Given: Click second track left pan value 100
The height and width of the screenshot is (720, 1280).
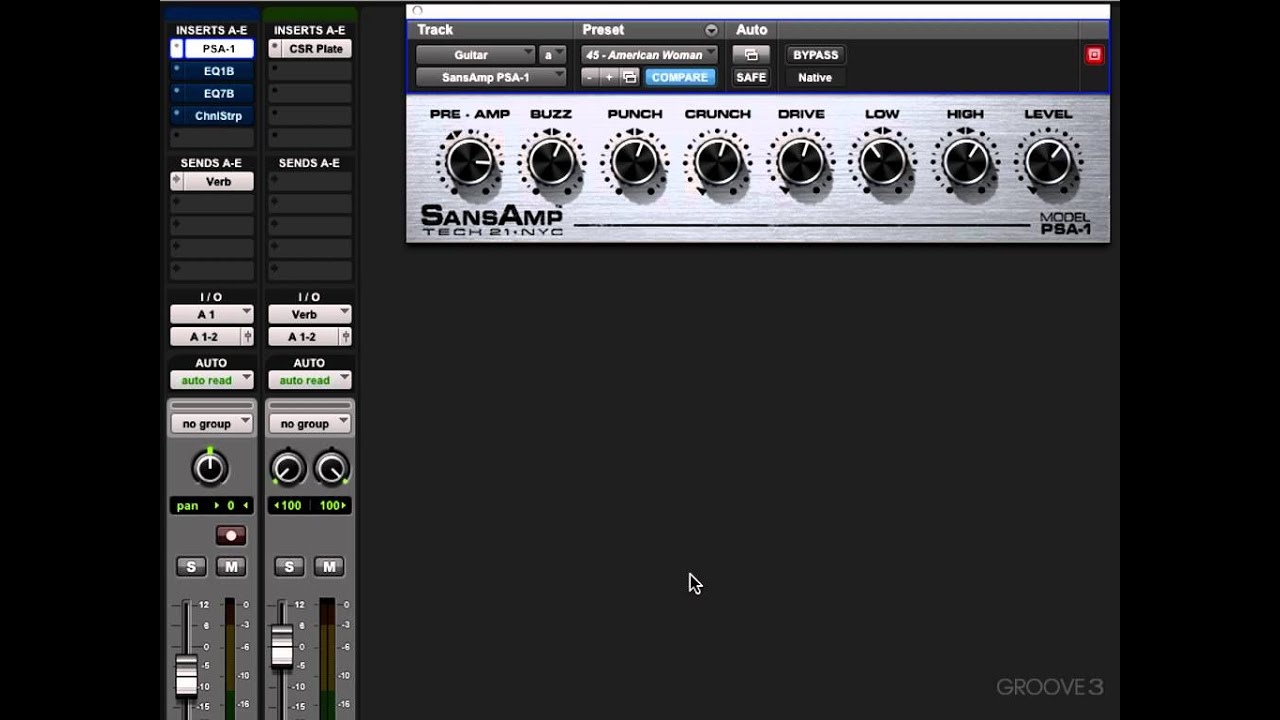Looking at the screenshot, I should coord(289,506).
